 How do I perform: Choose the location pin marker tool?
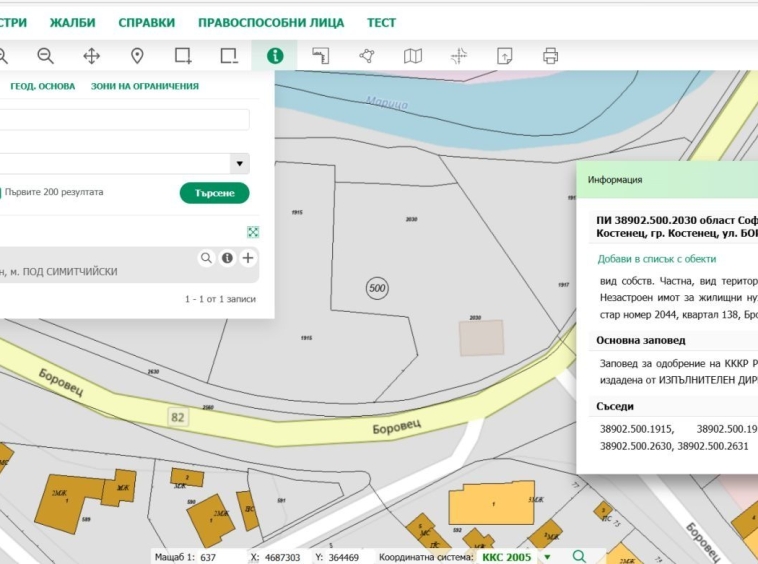(137, 56)
